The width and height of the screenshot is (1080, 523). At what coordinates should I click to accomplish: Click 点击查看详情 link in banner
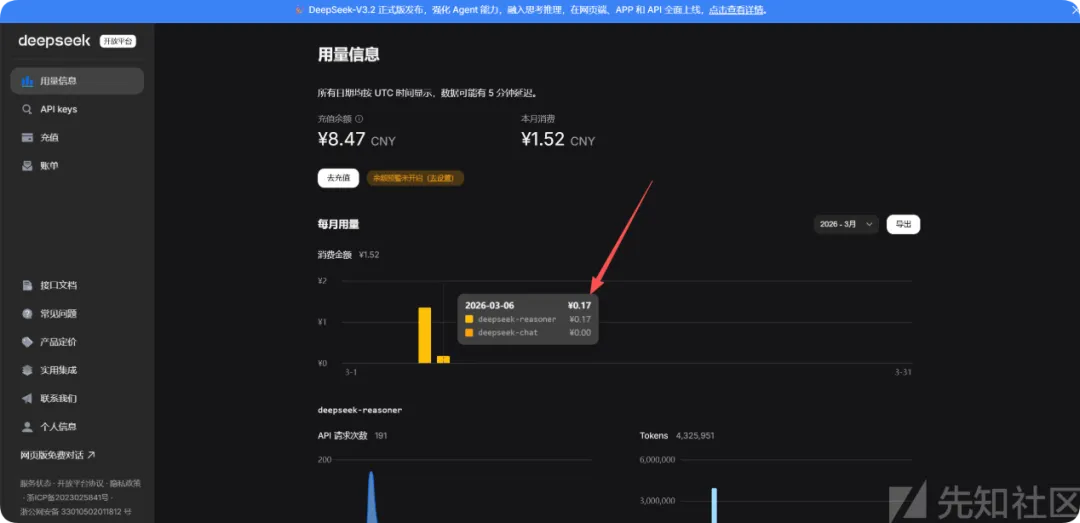point(736,10)
